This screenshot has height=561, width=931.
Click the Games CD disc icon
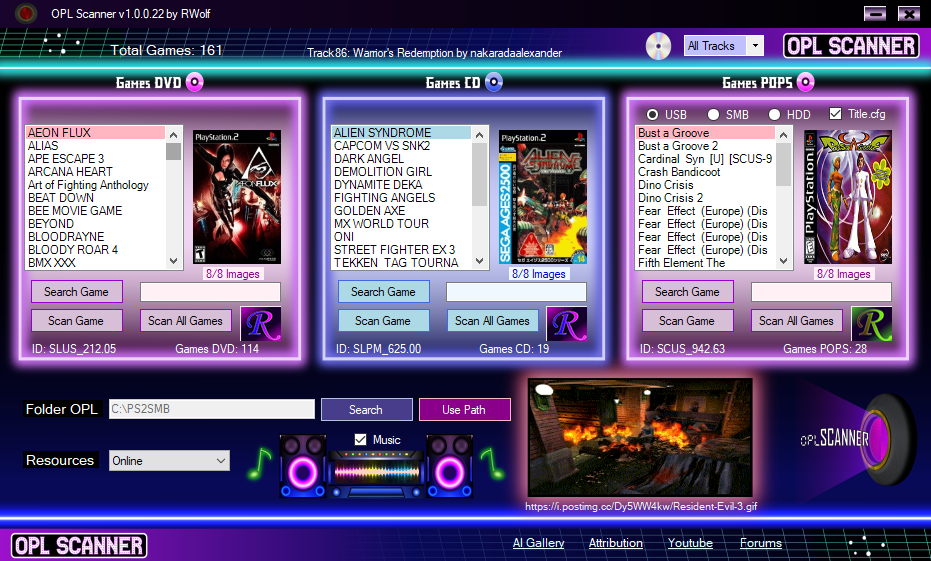pyautogui.click(x=494, y=82)
